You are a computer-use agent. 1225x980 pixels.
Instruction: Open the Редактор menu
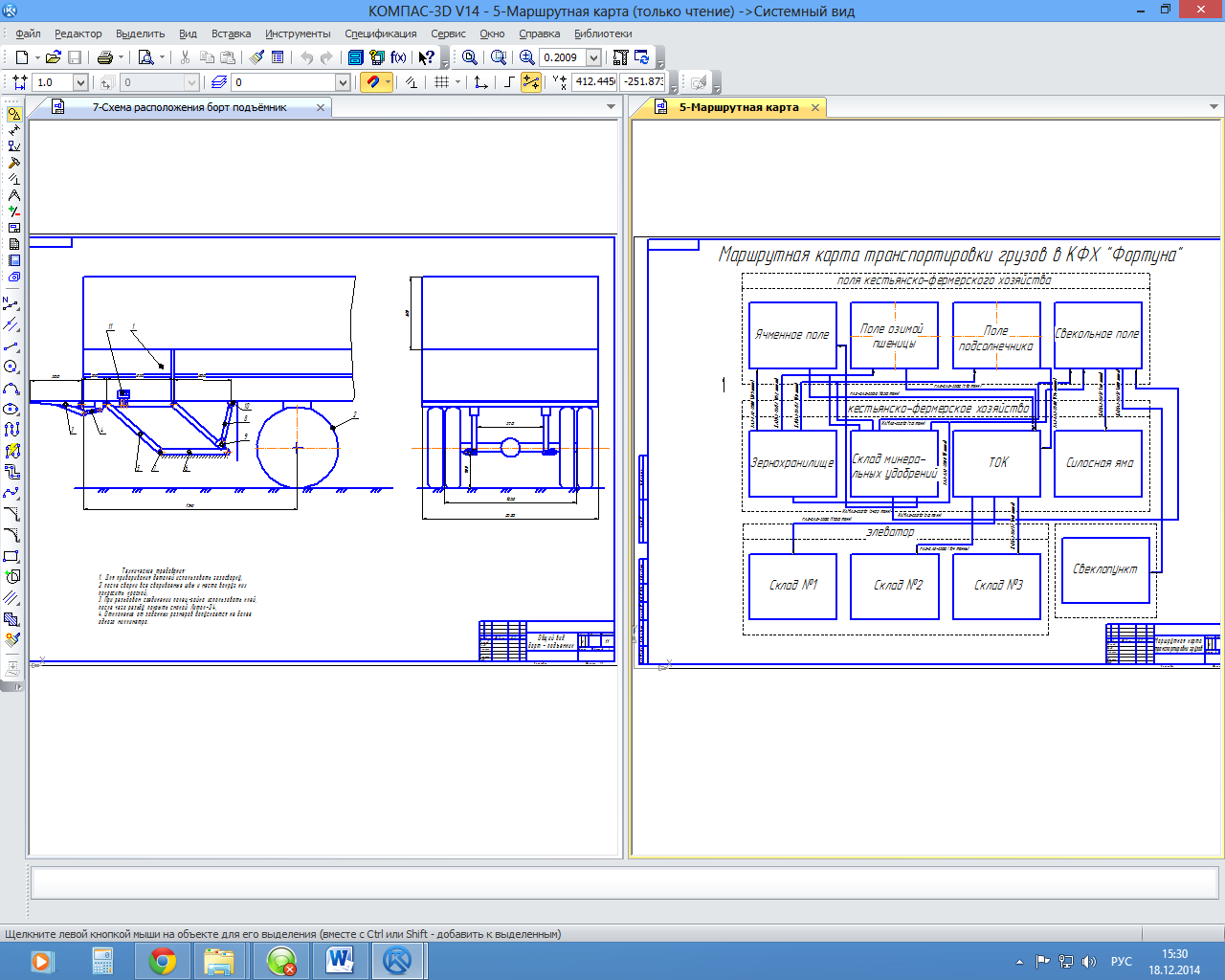78,33
